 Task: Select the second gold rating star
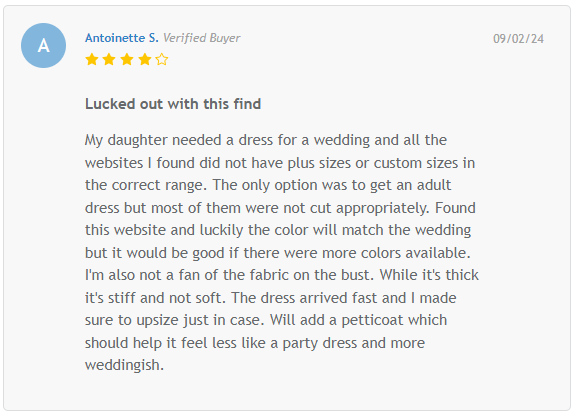point(109,59)
